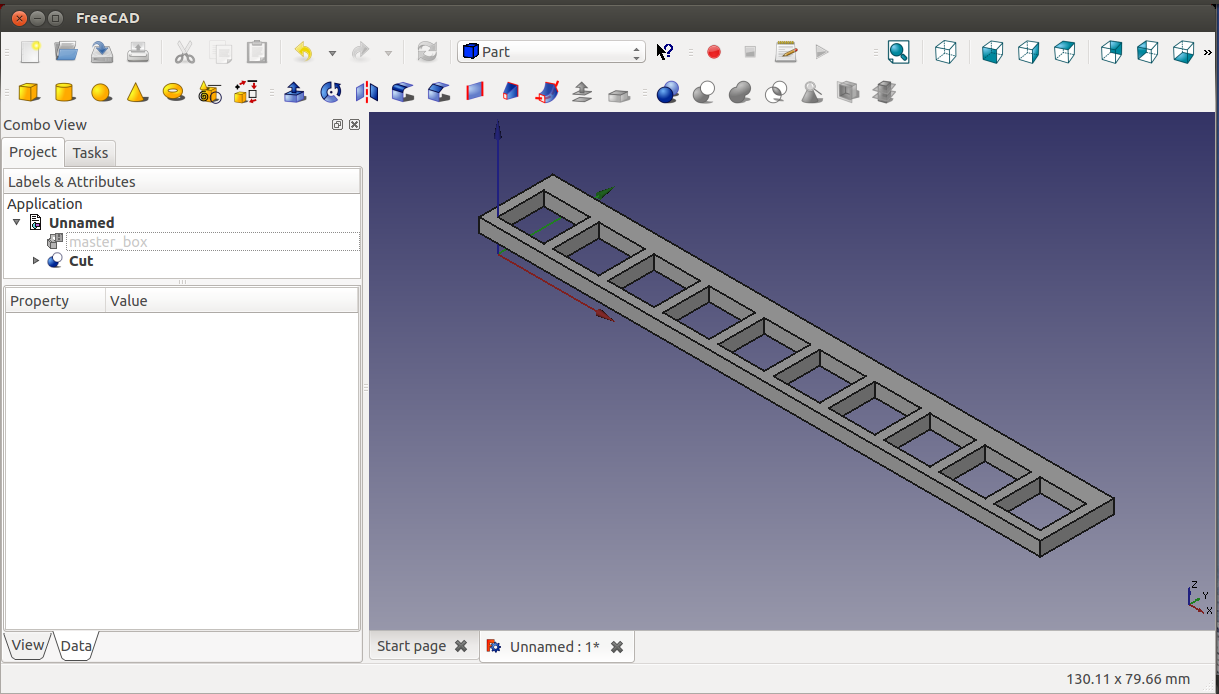Set view to axonometric wireframe cube
This screenshot has width=1219, height=694.
(x=945, y=52)
